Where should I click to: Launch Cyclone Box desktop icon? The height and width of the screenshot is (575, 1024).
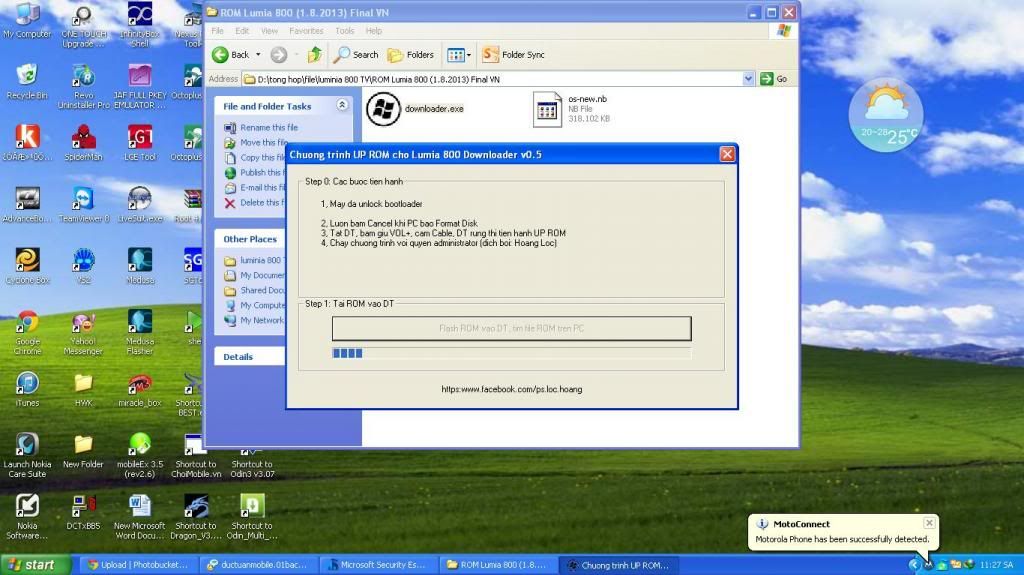[x=27, y=265]
